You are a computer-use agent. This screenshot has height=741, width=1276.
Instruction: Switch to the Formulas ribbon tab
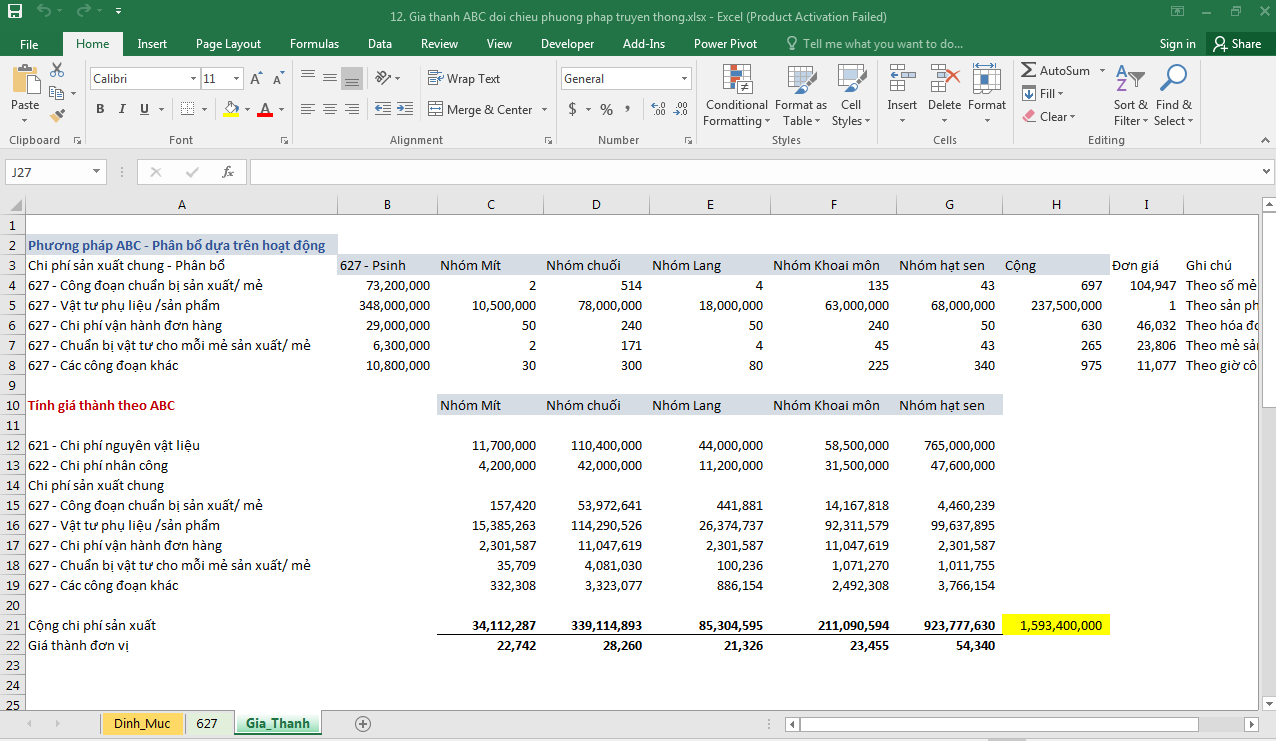314,44
